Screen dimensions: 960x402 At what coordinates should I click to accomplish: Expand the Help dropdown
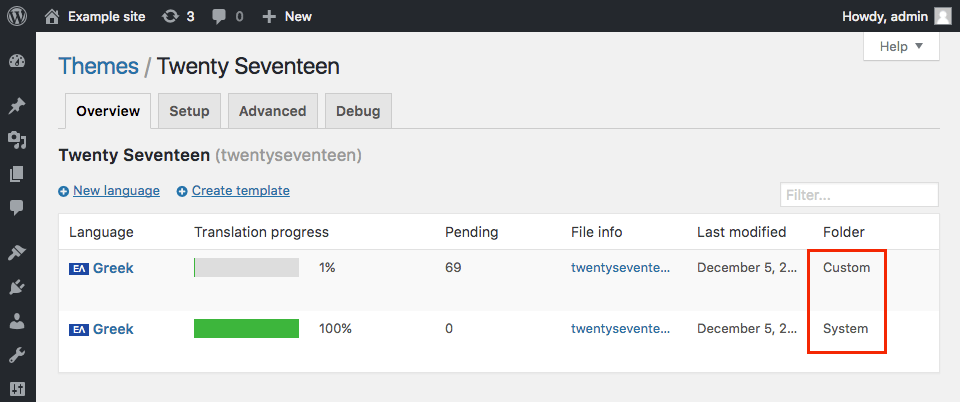pos(901,46)
